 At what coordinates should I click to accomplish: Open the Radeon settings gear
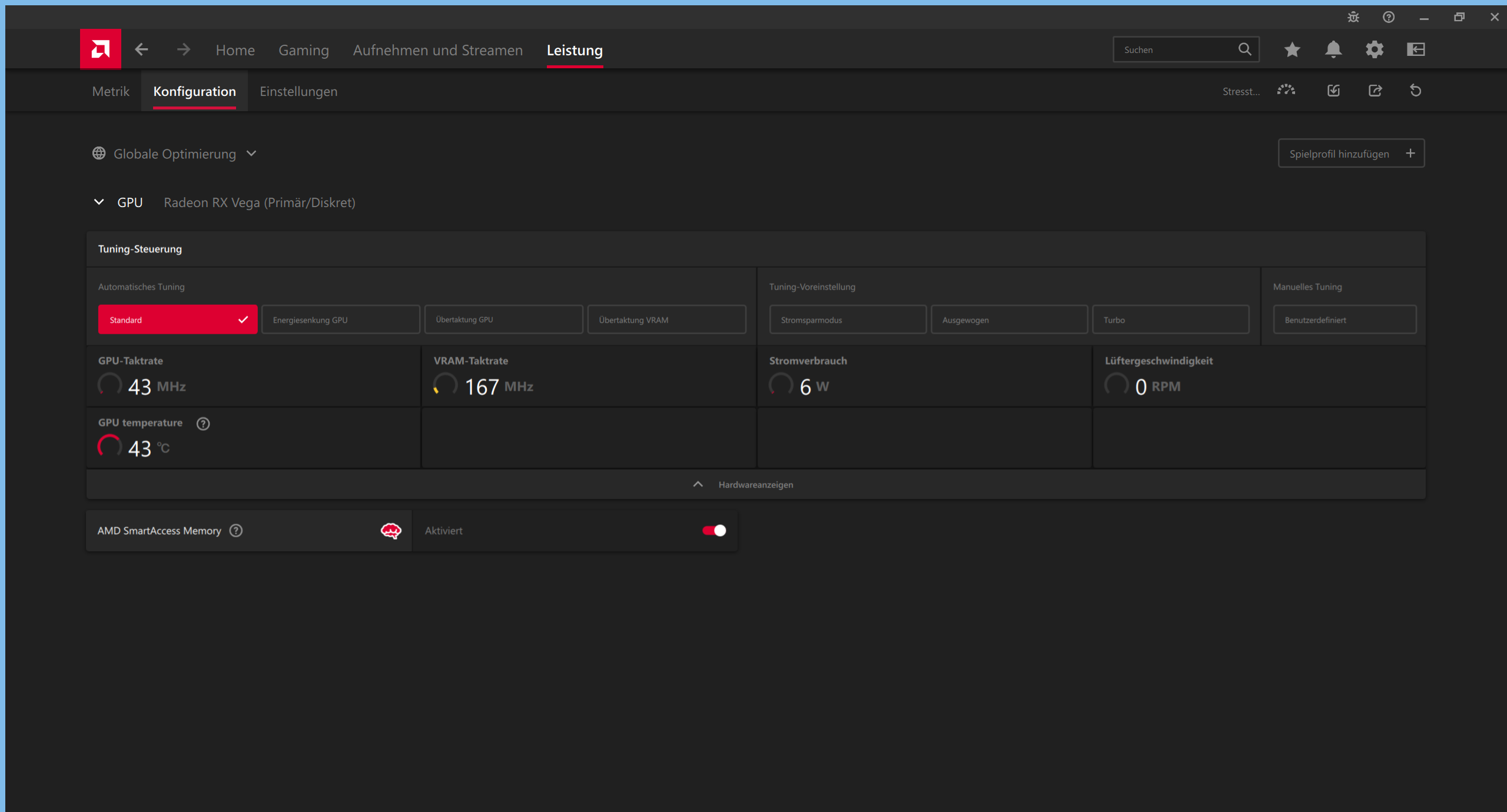tap(1375, 49)
